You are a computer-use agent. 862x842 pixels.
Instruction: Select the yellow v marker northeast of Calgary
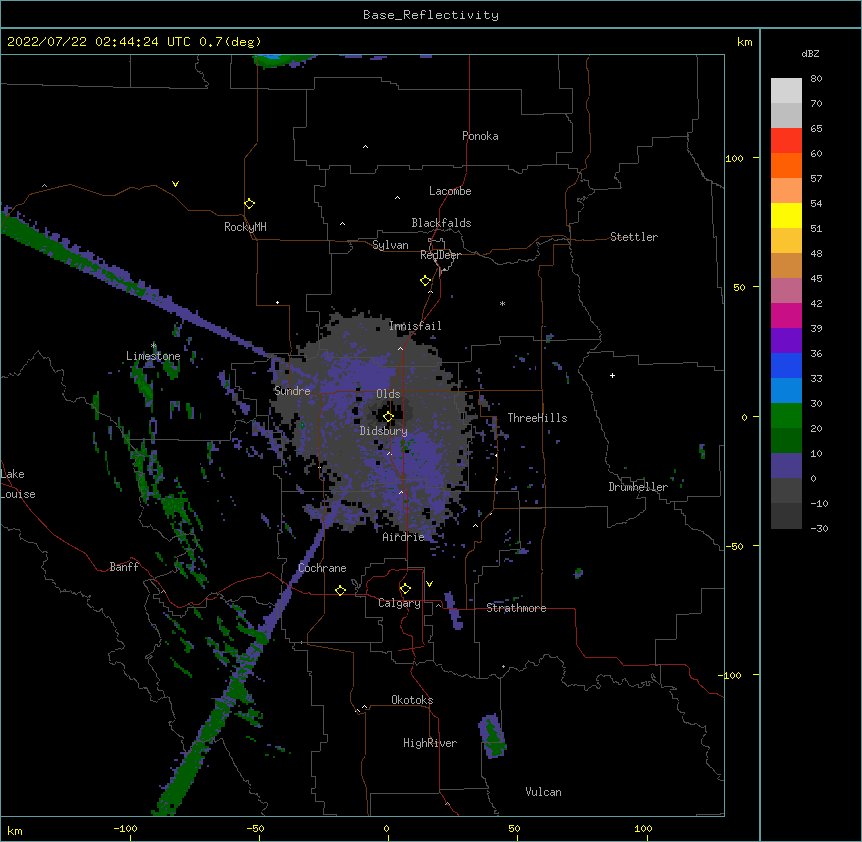[429, 584]
